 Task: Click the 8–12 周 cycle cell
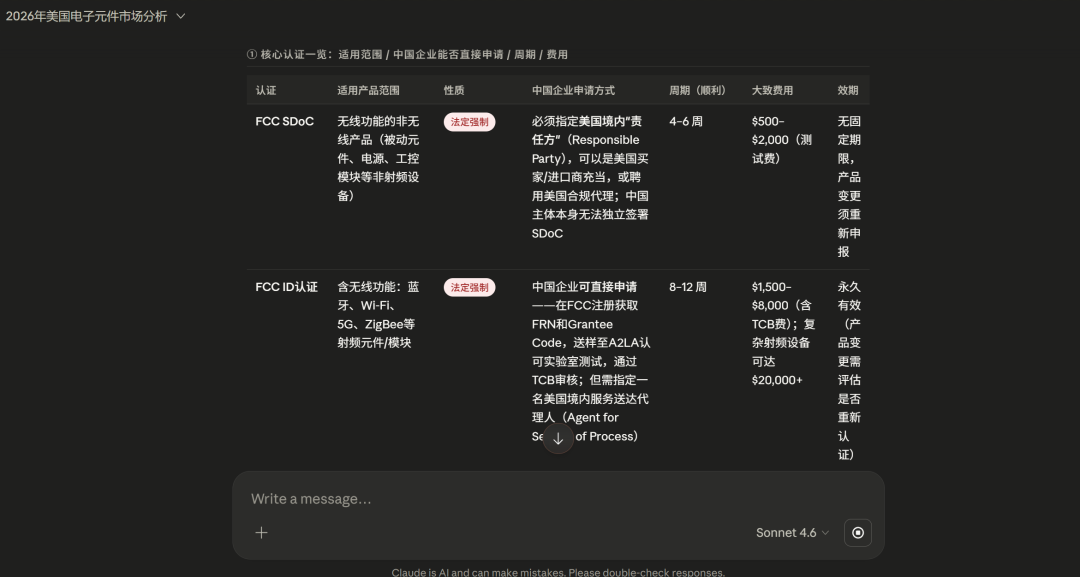tap(687, 286)
